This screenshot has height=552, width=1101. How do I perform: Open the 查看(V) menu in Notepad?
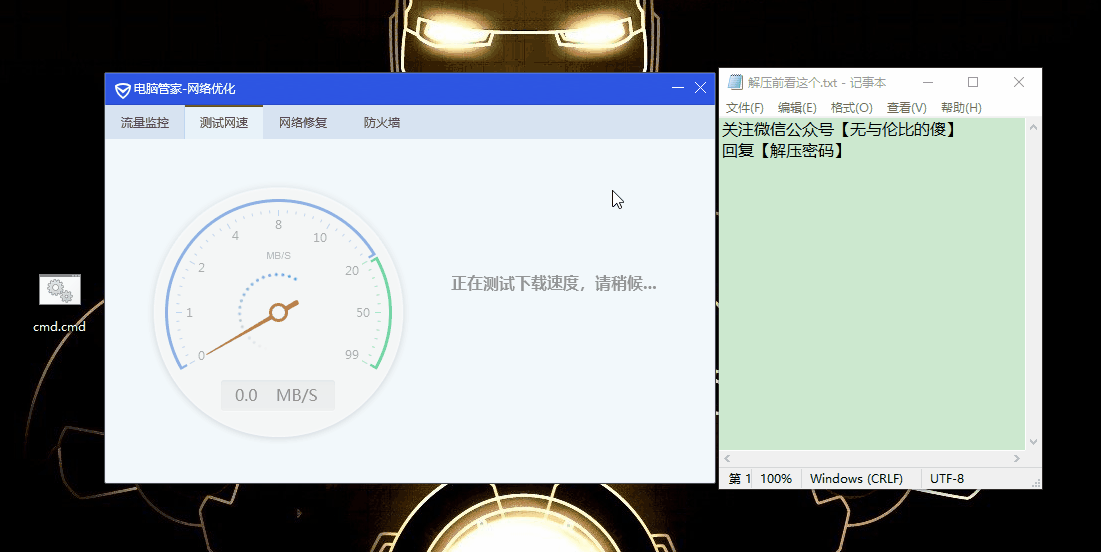(x=906, y=107)
